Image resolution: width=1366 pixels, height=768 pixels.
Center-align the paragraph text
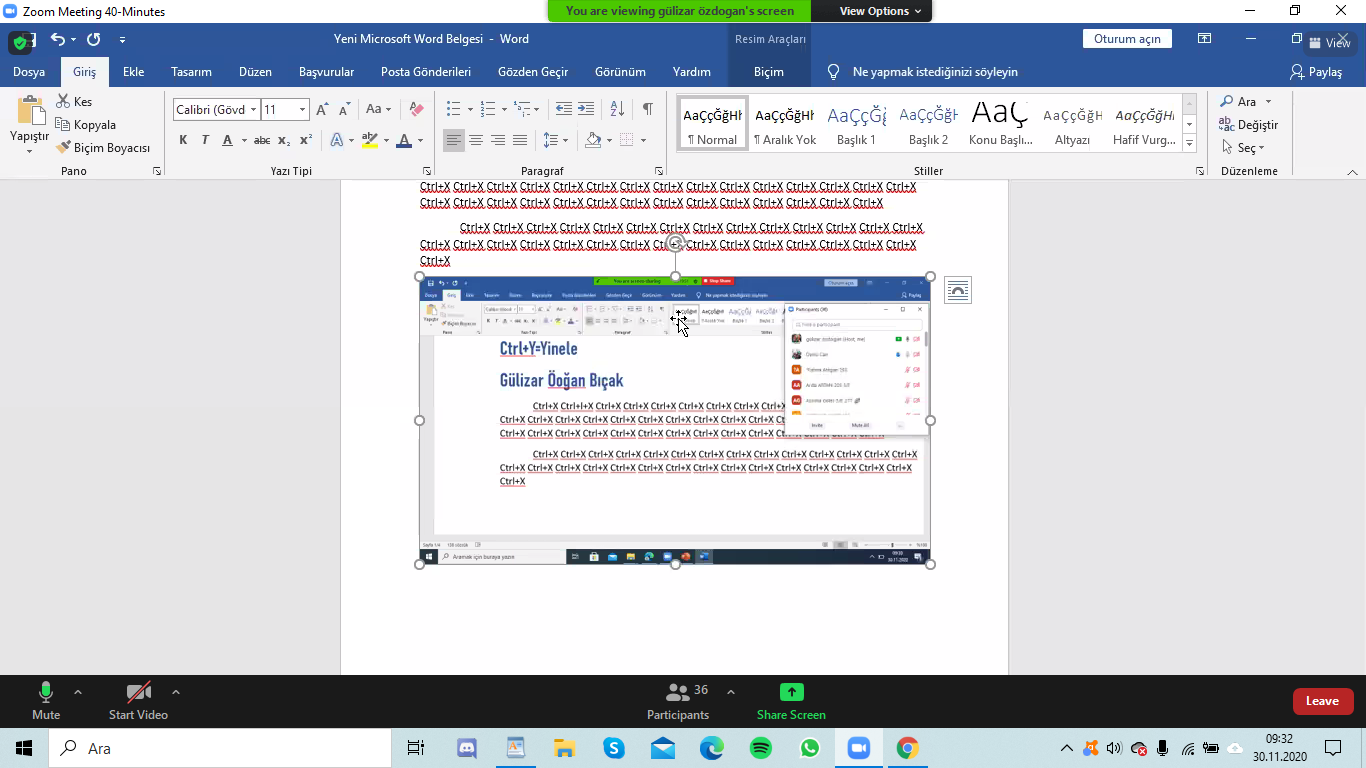click(476, 140)
